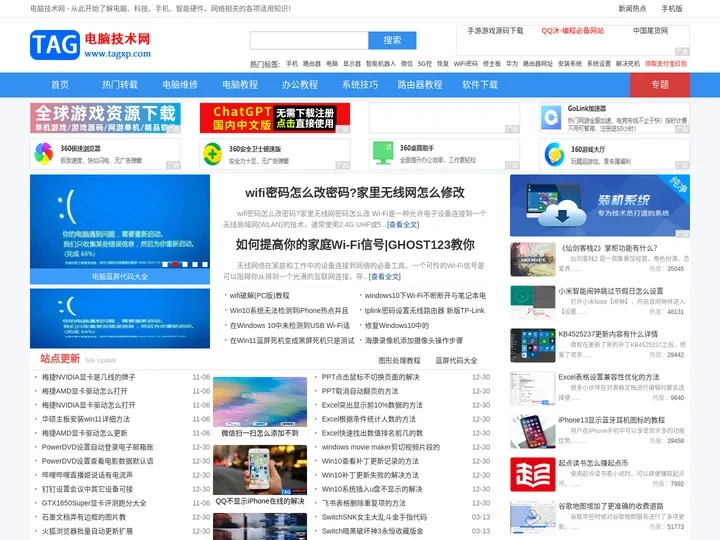Click the 360游戏大厅 icon
Screen dimensions: 720x540
click(554, 154)
